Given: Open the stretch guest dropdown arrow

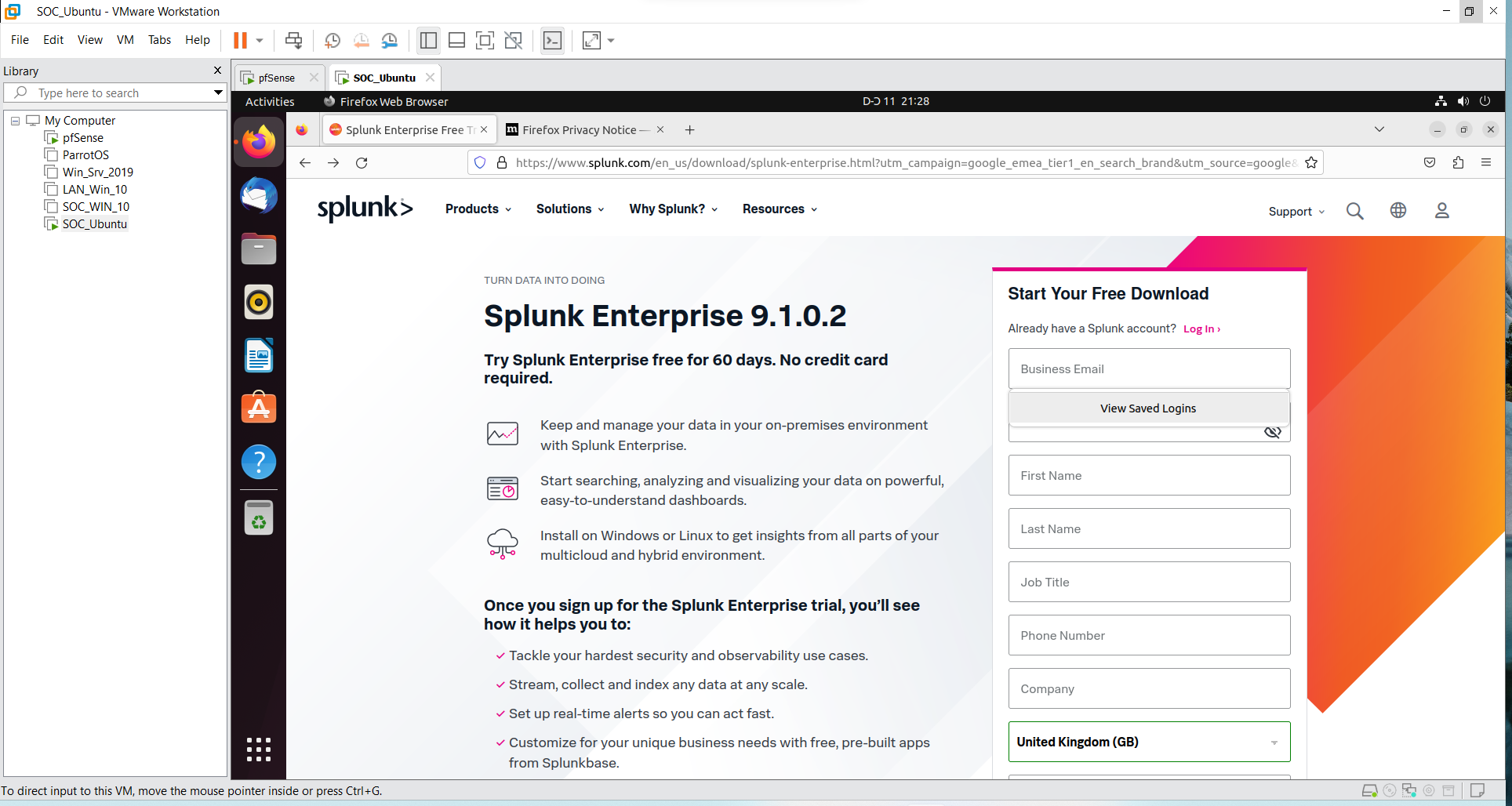Looking at the screenshot, I should tap(611, 40).
